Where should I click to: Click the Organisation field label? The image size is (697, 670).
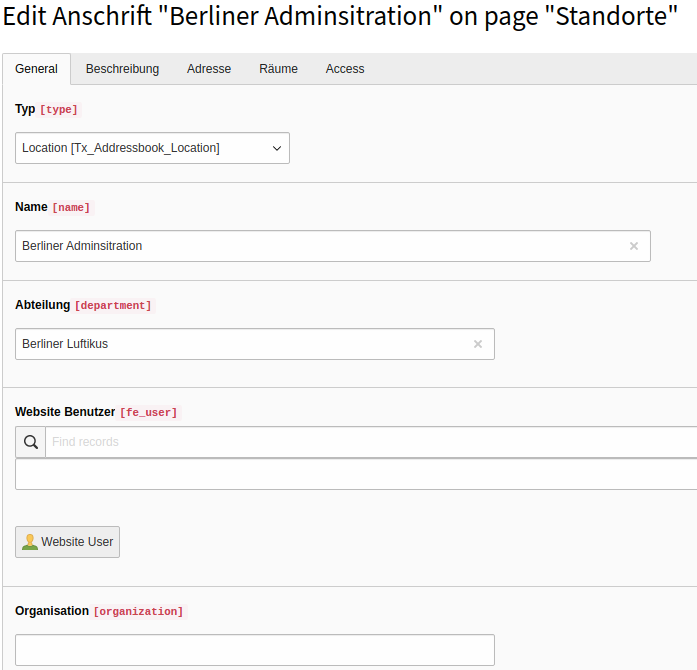[52, 611]
